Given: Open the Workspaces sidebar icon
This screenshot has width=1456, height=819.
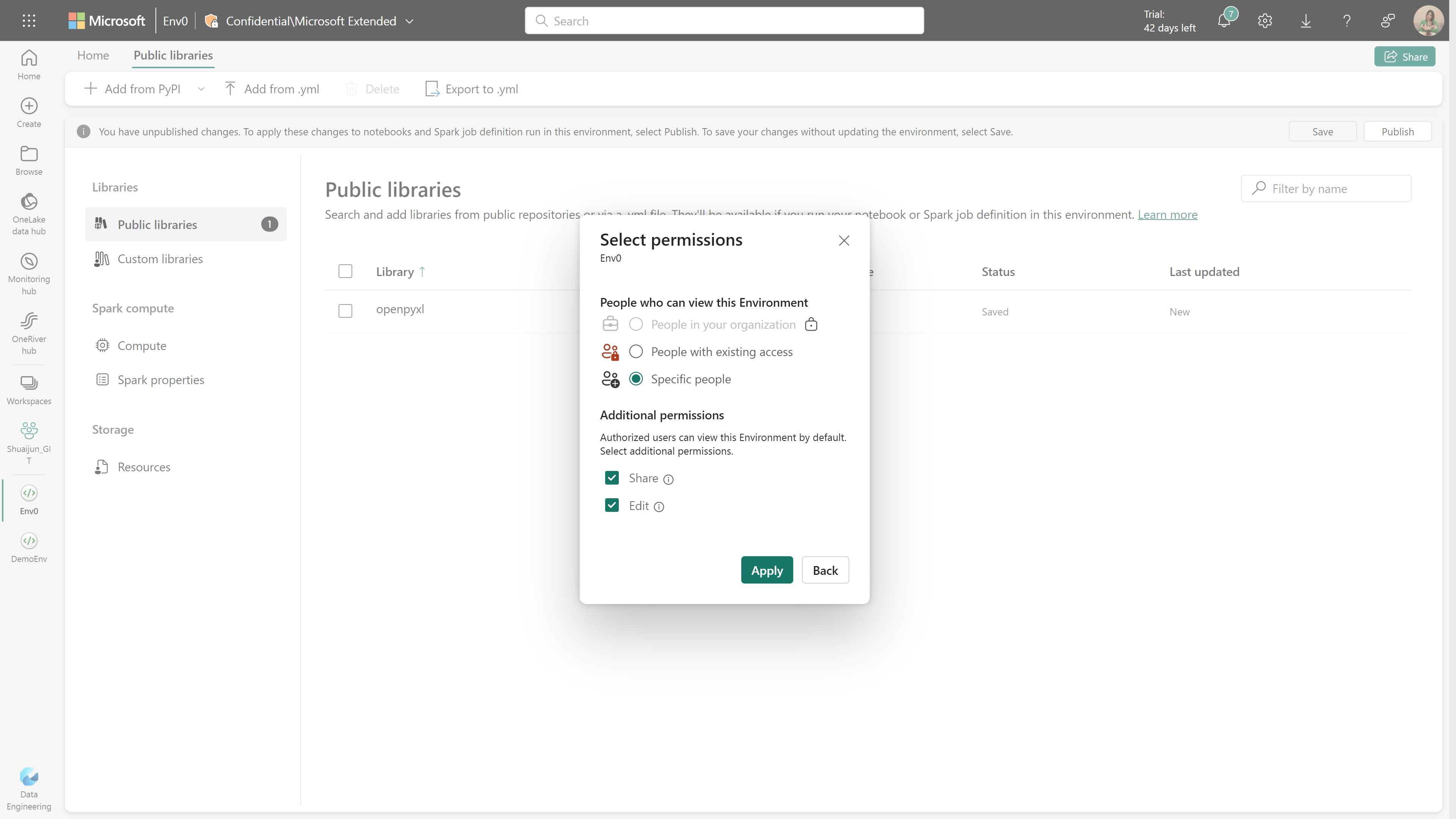Looking at the screenshot, I should click(29, 383).
